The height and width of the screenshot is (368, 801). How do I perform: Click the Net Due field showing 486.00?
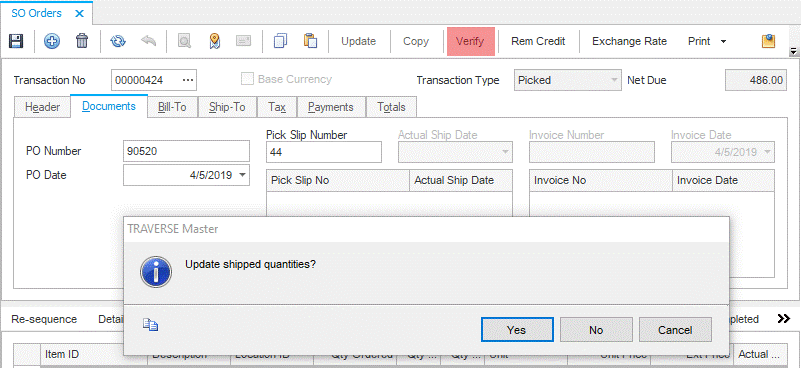tap(756, 80)
